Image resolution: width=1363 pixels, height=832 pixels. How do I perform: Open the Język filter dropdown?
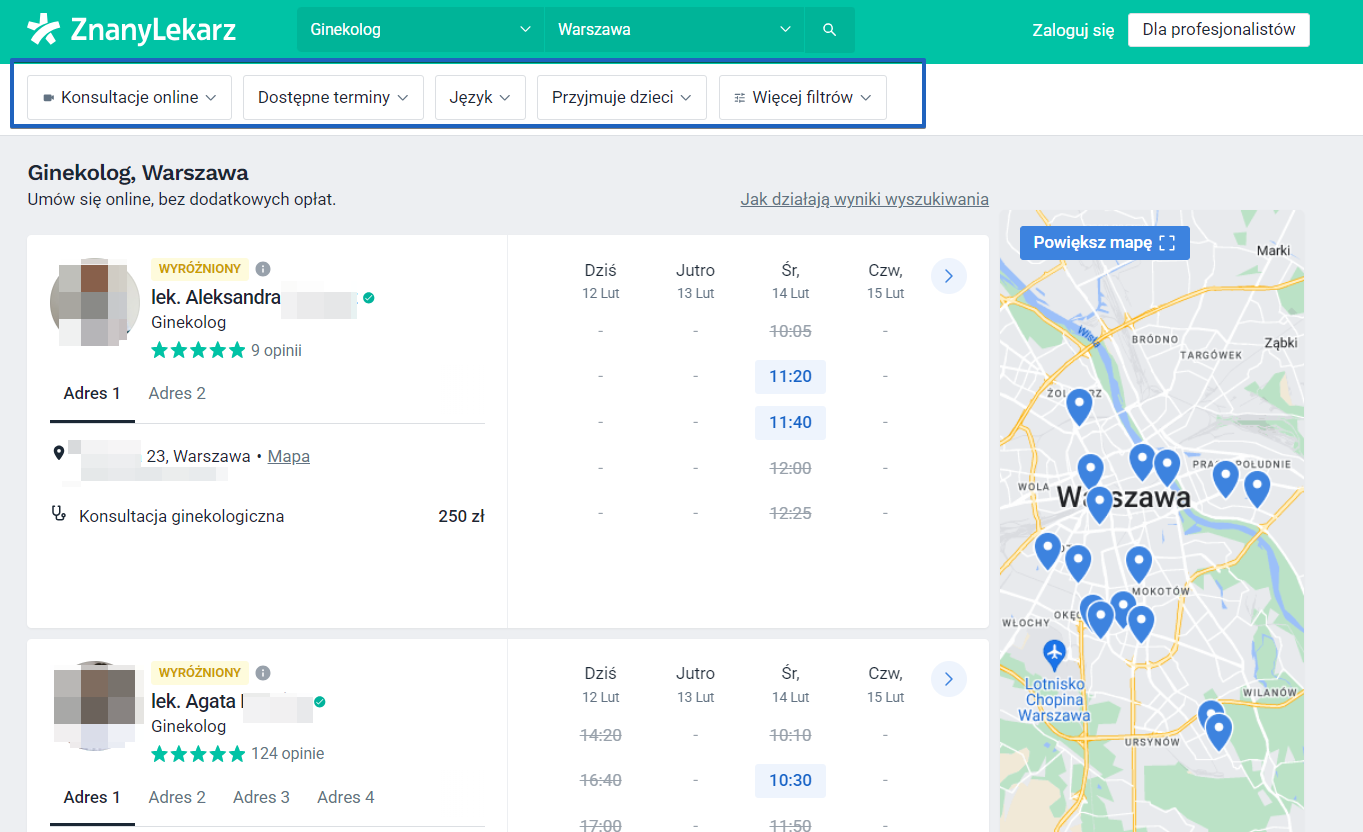tap(480, 98)
